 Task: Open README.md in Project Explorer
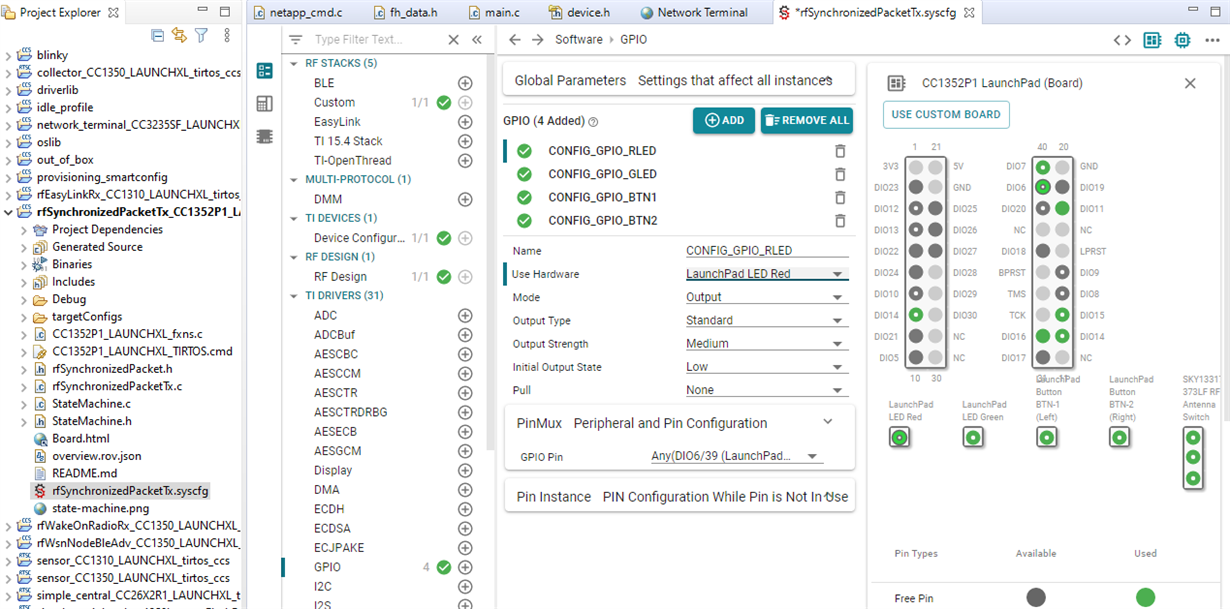(84, 473)
